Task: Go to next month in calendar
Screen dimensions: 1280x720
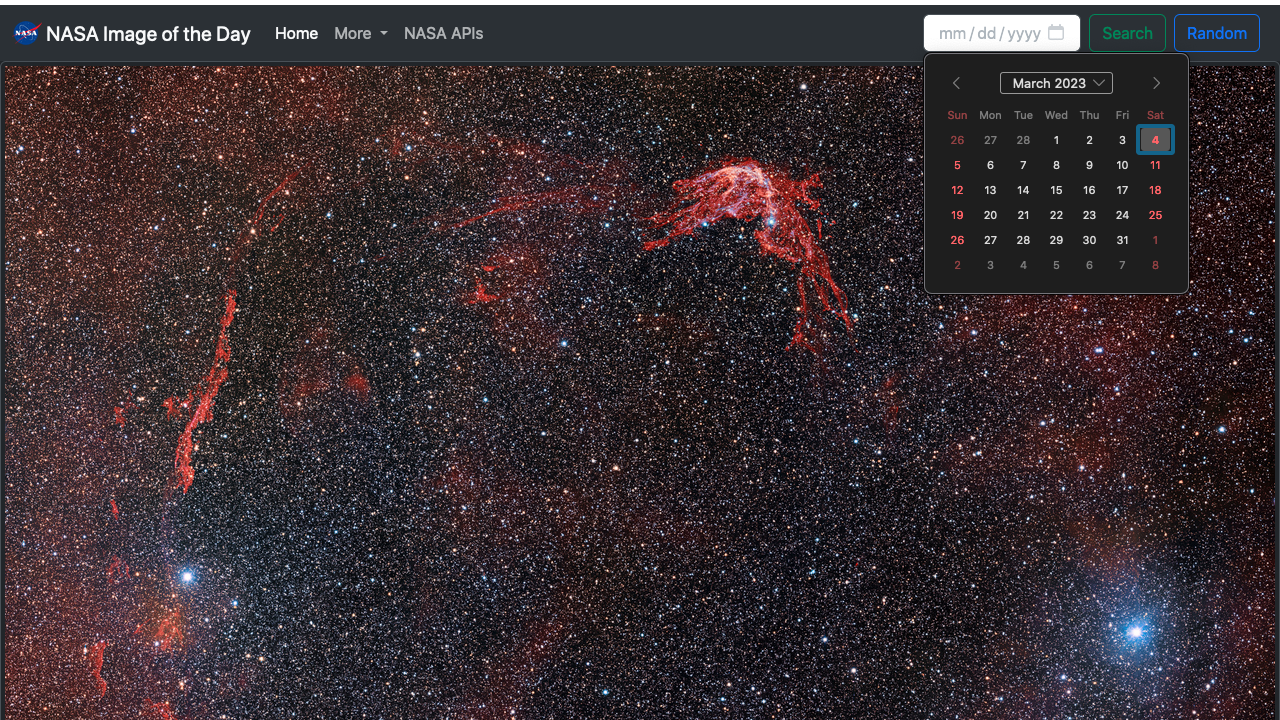Action: pyautogui.click(x=1156, y=83)
